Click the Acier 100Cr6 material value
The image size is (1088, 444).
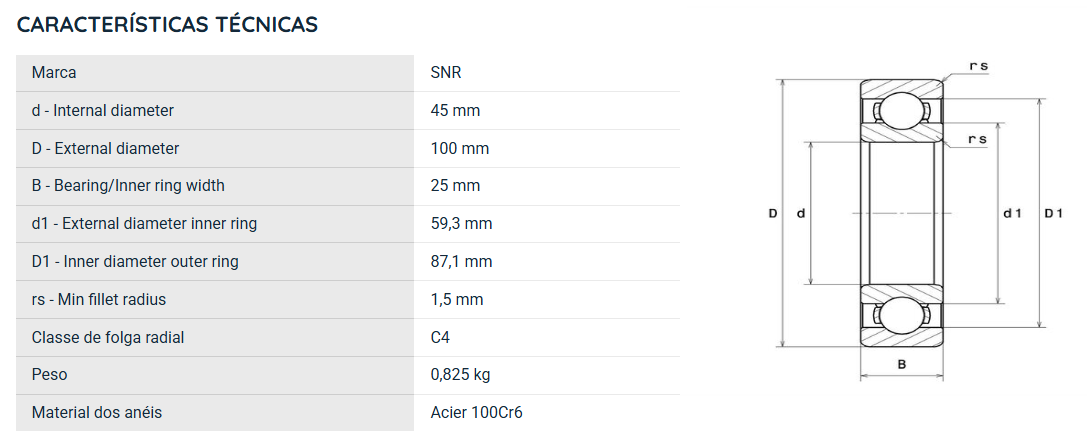tap(477, 413)
